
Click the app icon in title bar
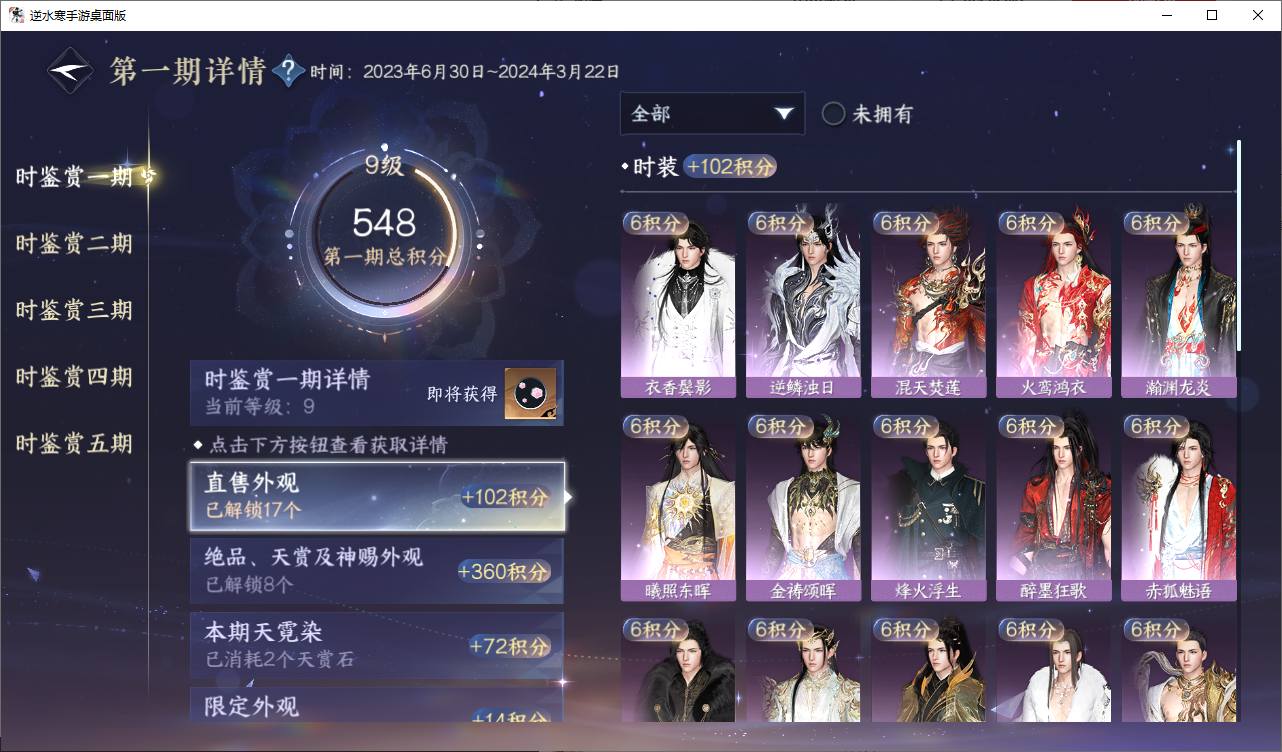(16, 15)
